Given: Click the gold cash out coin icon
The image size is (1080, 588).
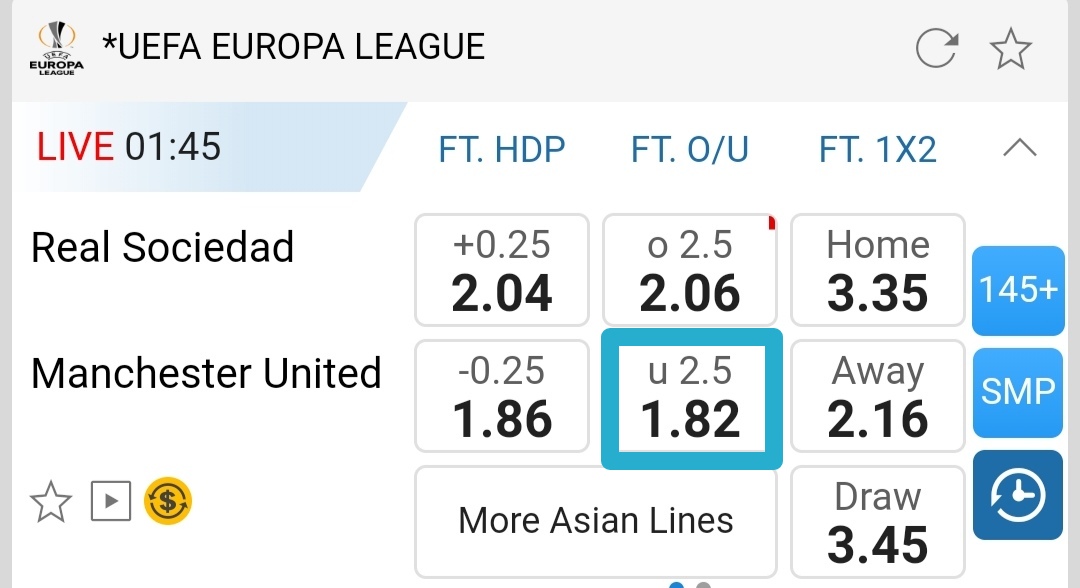Looking at the screenshot, I should click(x=168, y=501).
